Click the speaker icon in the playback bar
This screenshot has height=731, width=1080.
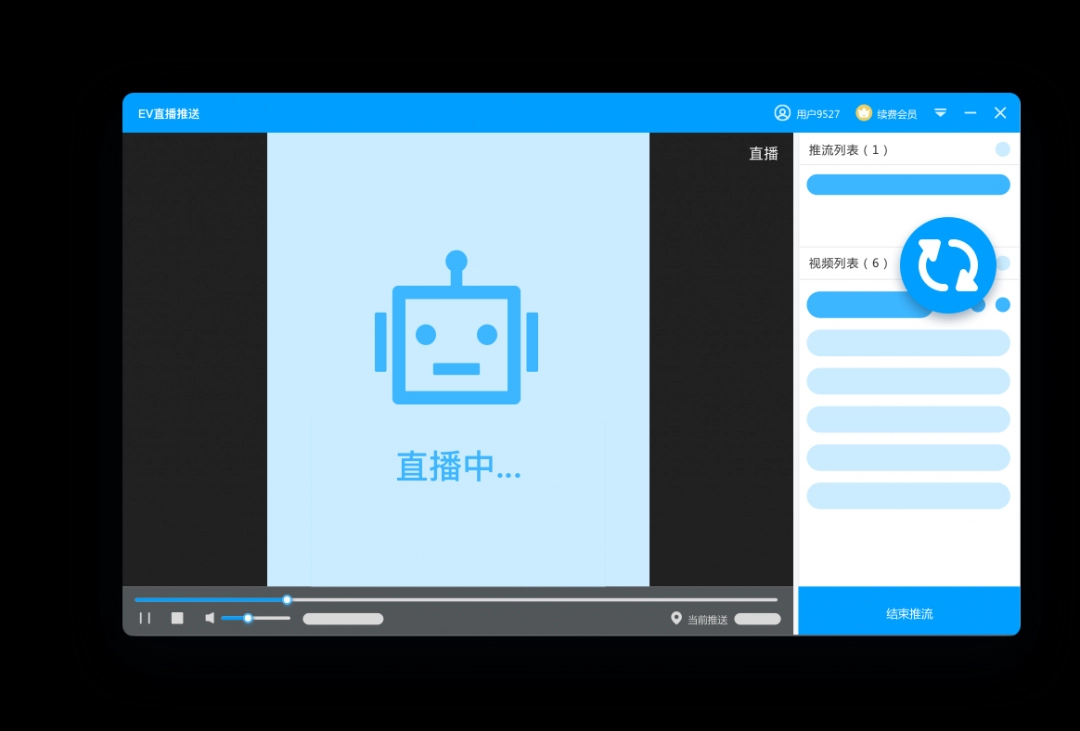click(x=211, y=618)
